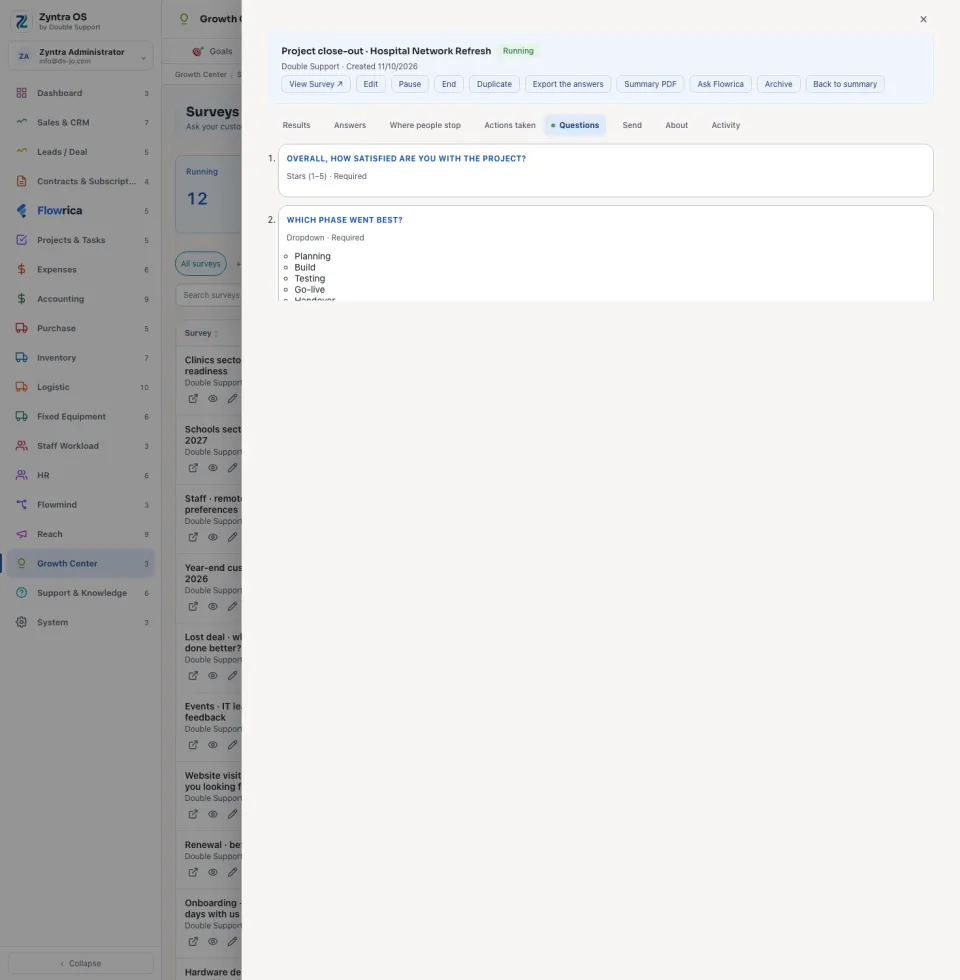The image size is (960, 980).
Task: Download the Summary PDF
Action: (x=650, y=84)
